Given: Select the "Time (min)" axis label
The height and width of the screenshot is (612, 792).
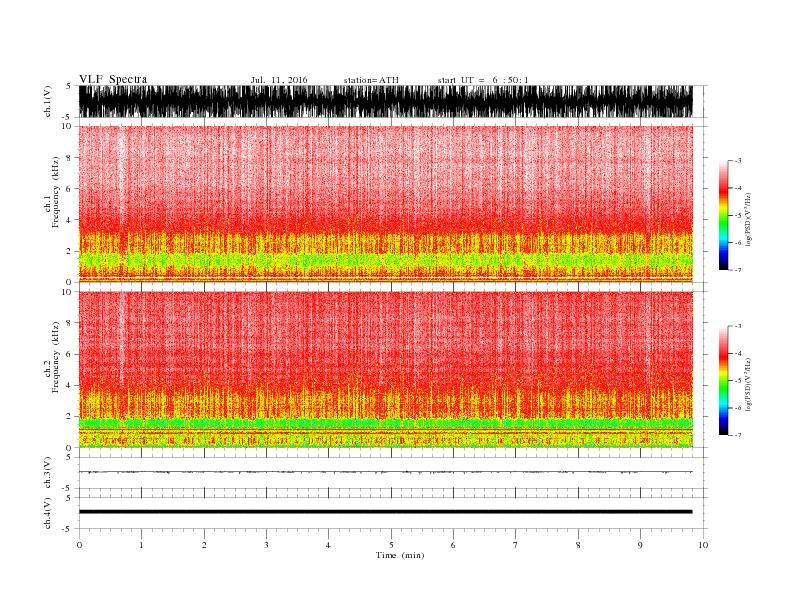Looking at the screenshot, I should pos(400,555).
